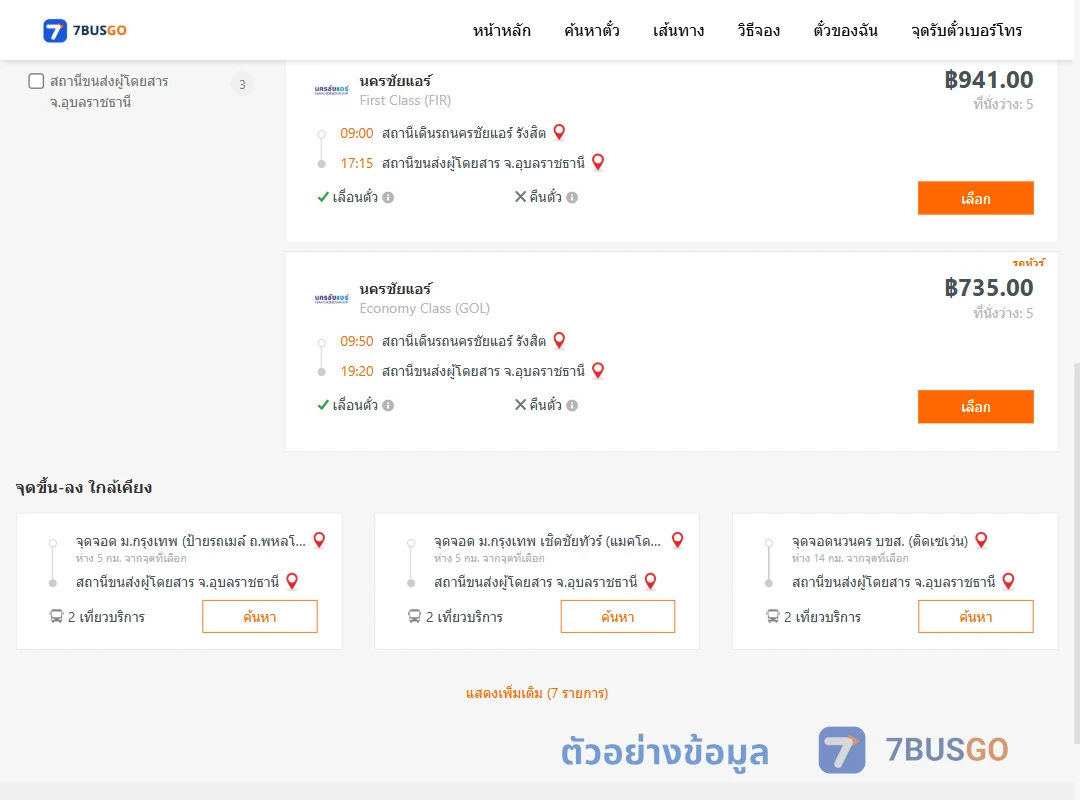This screenshot has height=800, width=1080.
Task: Select the ฿941.00 First Class trip with เลือก
Action: click(975, 198)
